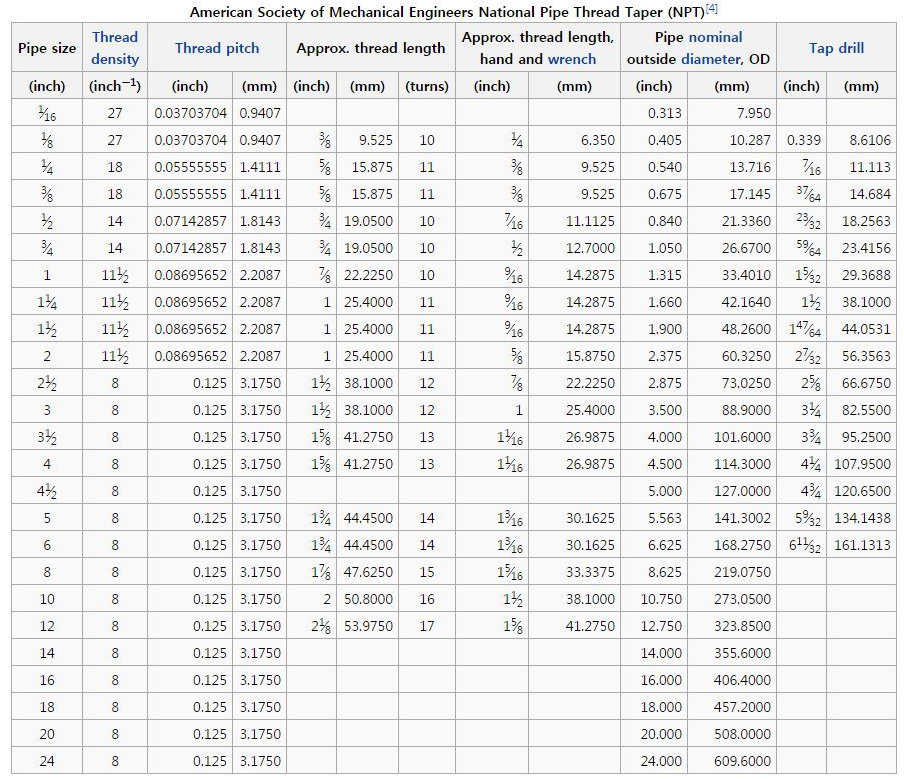Viewport: 904px width, 779px height.
Task: Follow the wrench link in the header
Action: tap(571, 59)
